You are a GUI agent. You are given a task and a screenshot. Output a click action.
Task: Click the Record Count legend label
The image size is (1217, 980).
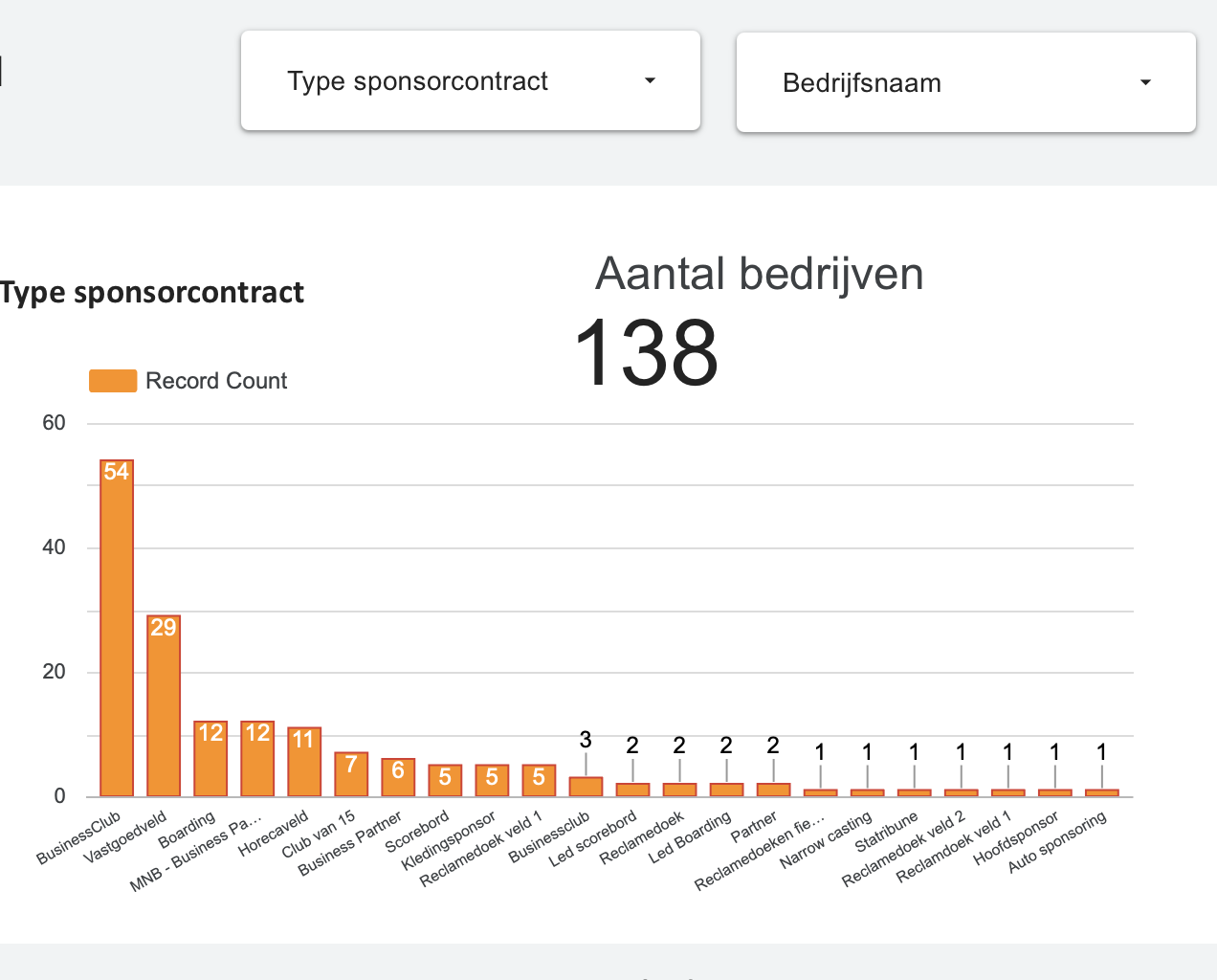tap(216, 381)
